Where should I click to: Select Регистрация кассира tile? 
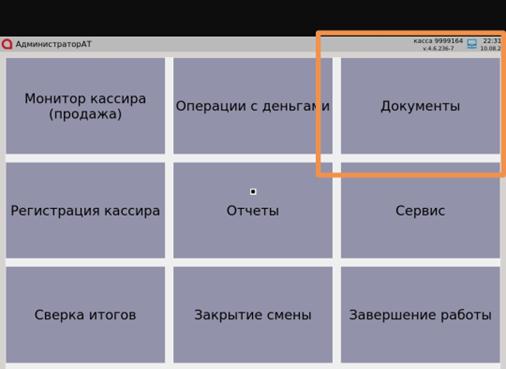tap(85, 210)
